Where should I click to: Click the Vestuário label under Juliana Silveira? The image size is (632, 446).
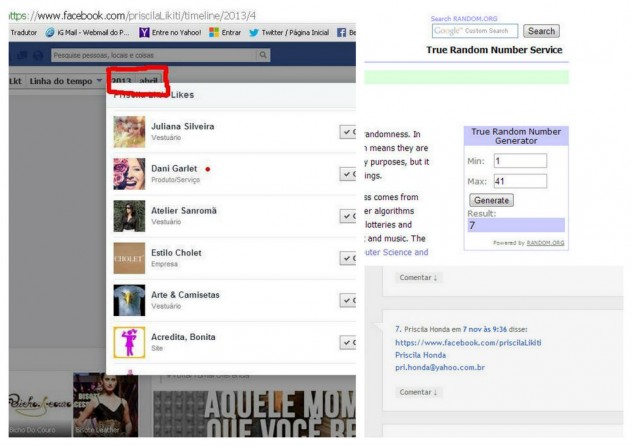pyautogui.click(x=166, y=138)
